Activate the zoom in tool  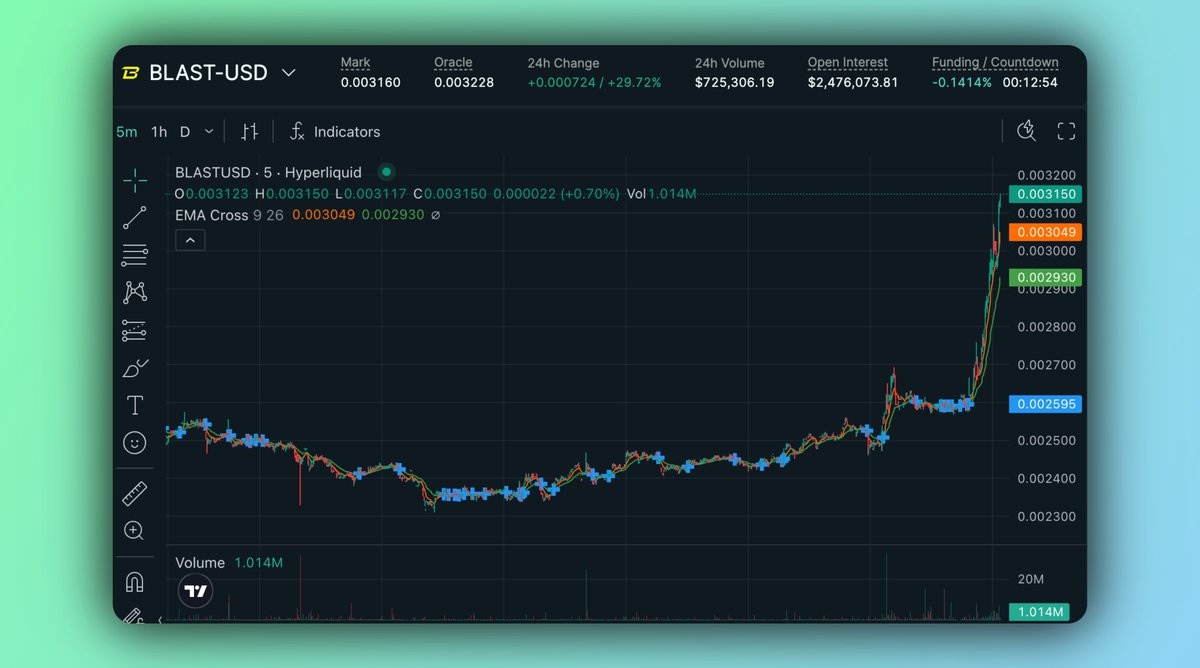(135, 531)
